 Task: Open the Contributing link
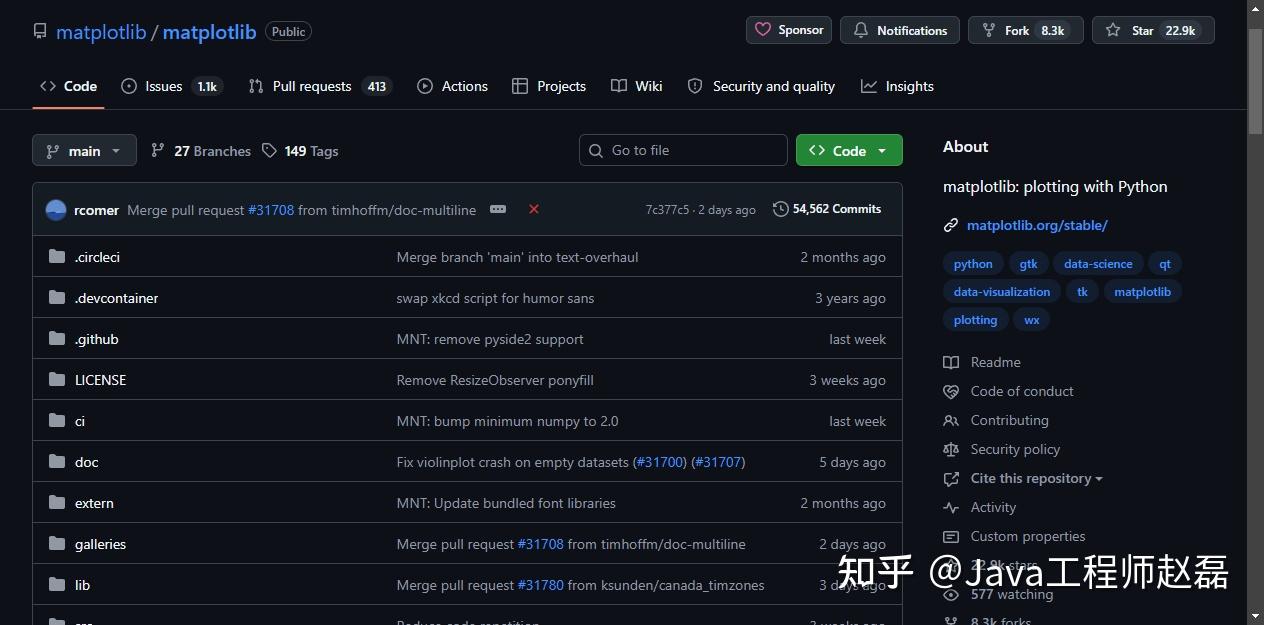point(1009,420)
